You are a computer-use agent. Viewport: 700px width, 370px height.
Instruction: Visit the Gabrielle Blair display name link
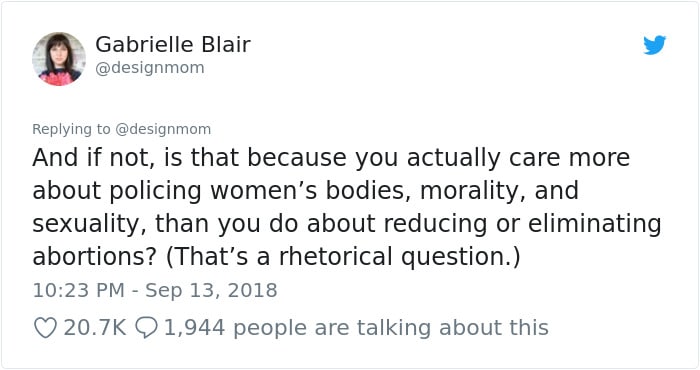point(173,44)
